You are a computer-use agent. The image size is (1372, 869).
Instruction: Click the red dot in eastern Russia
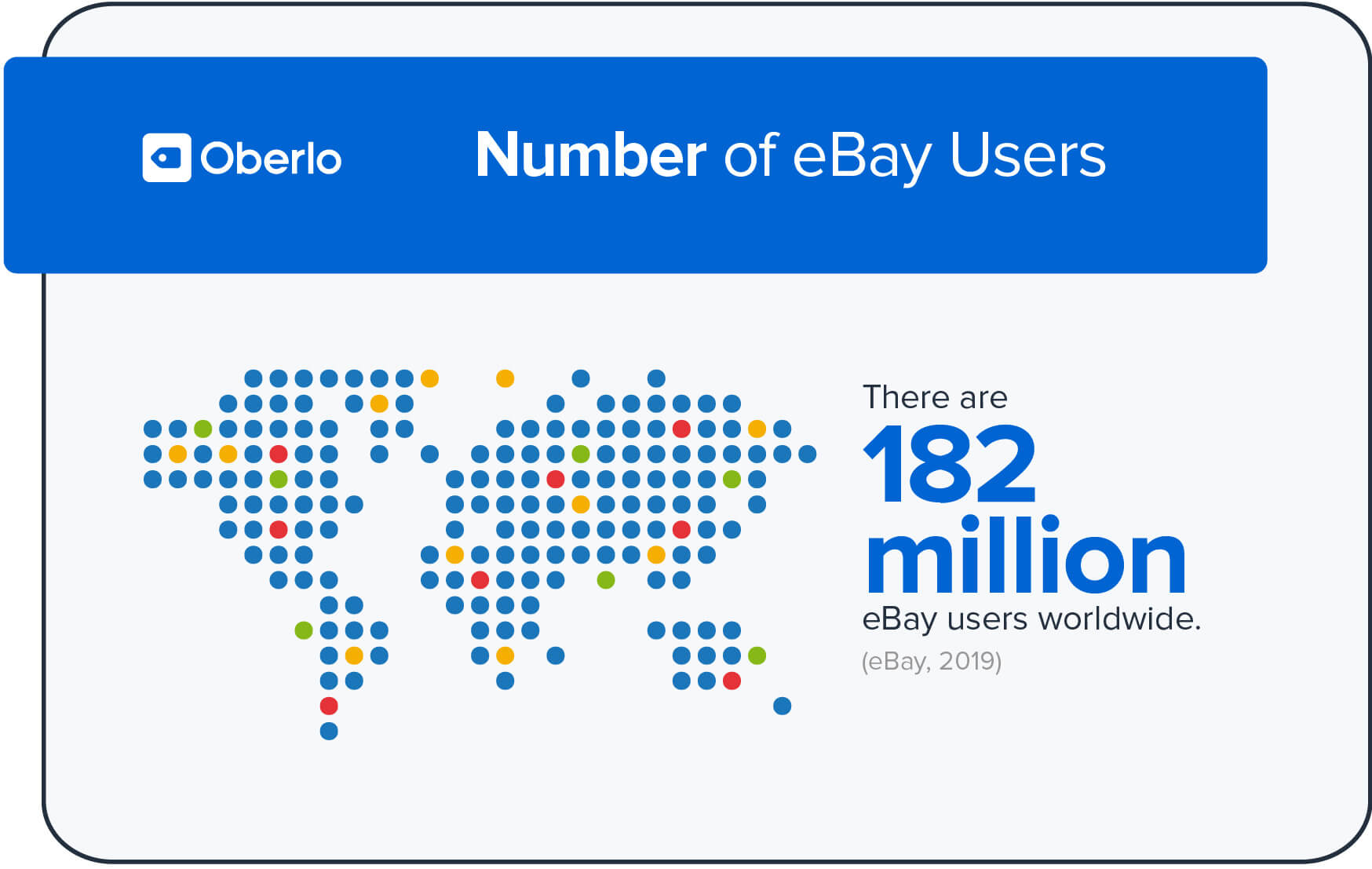[682, 429]
